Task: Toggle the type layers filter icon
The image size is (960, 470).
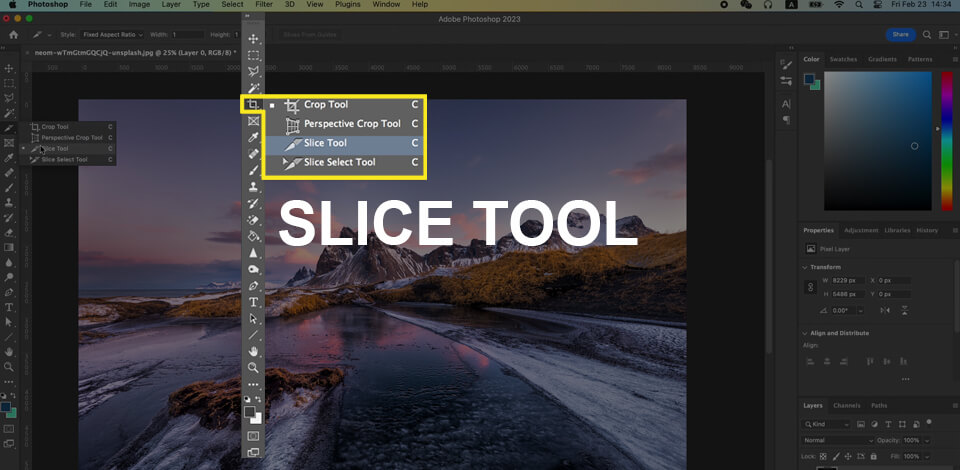Action: click(x=888, y=424)
